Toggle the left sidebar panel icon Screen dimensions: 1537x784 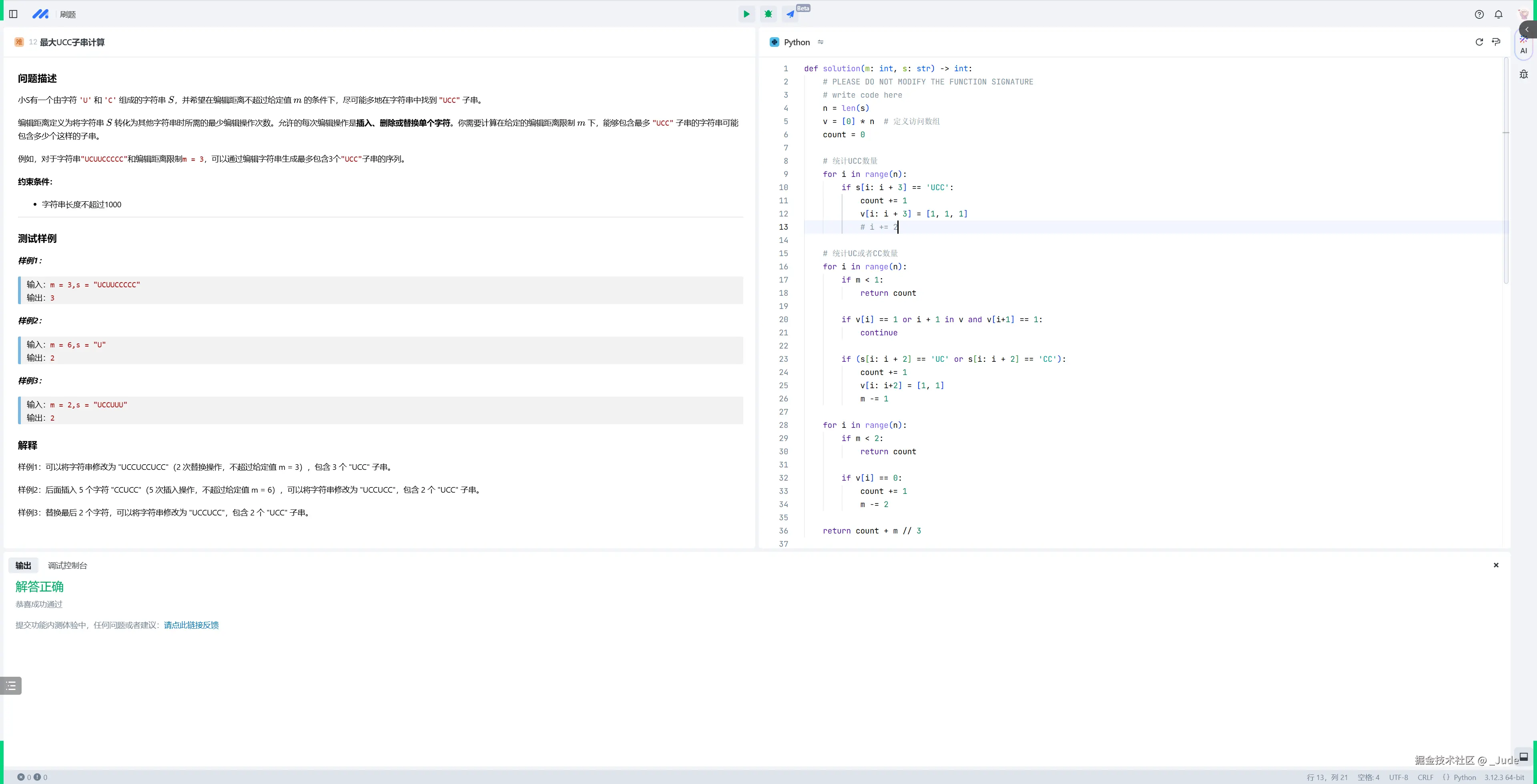pyautogui.click(x=13, y=14)
